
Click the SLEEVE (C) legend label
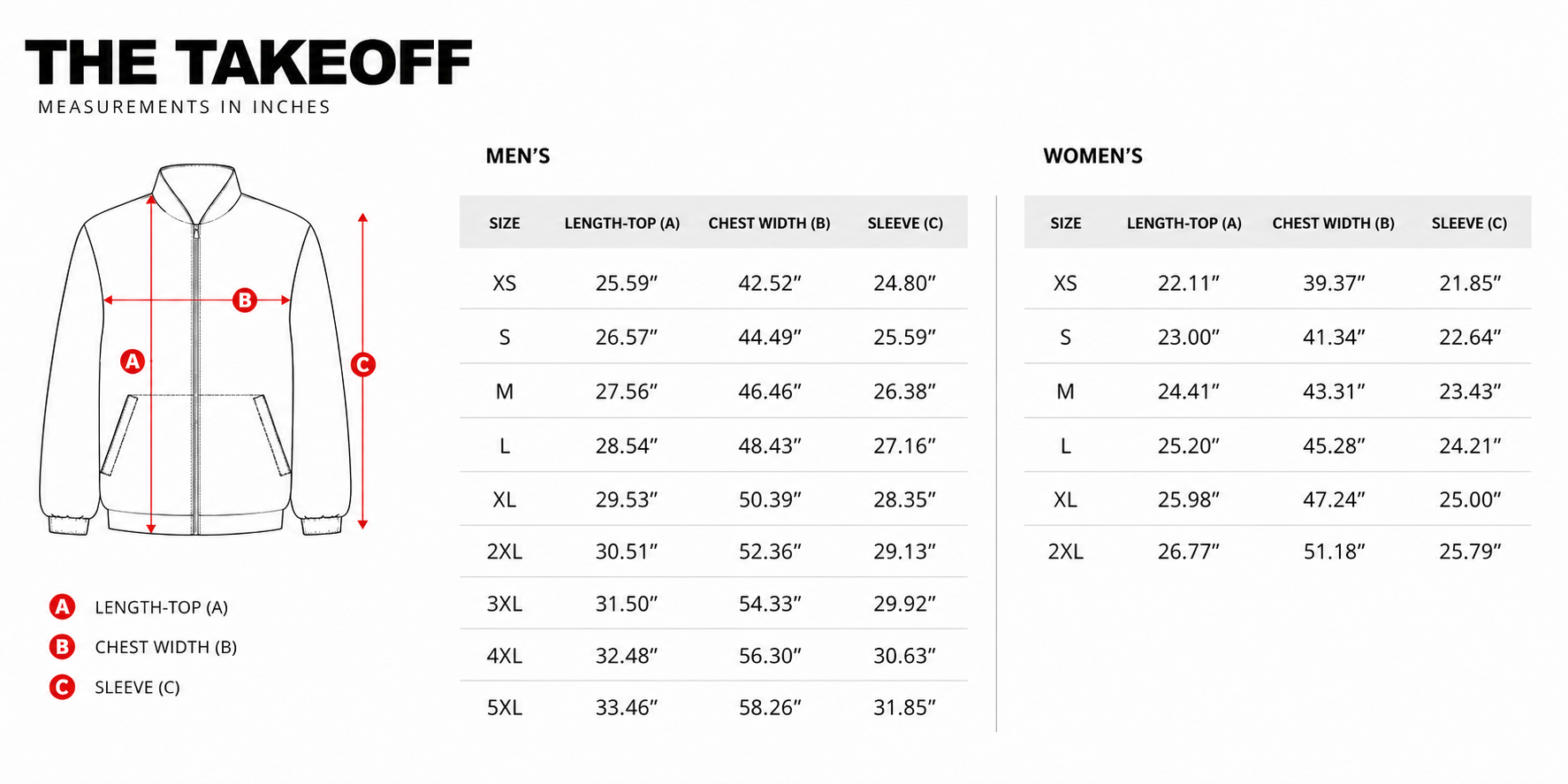(137, 688)
